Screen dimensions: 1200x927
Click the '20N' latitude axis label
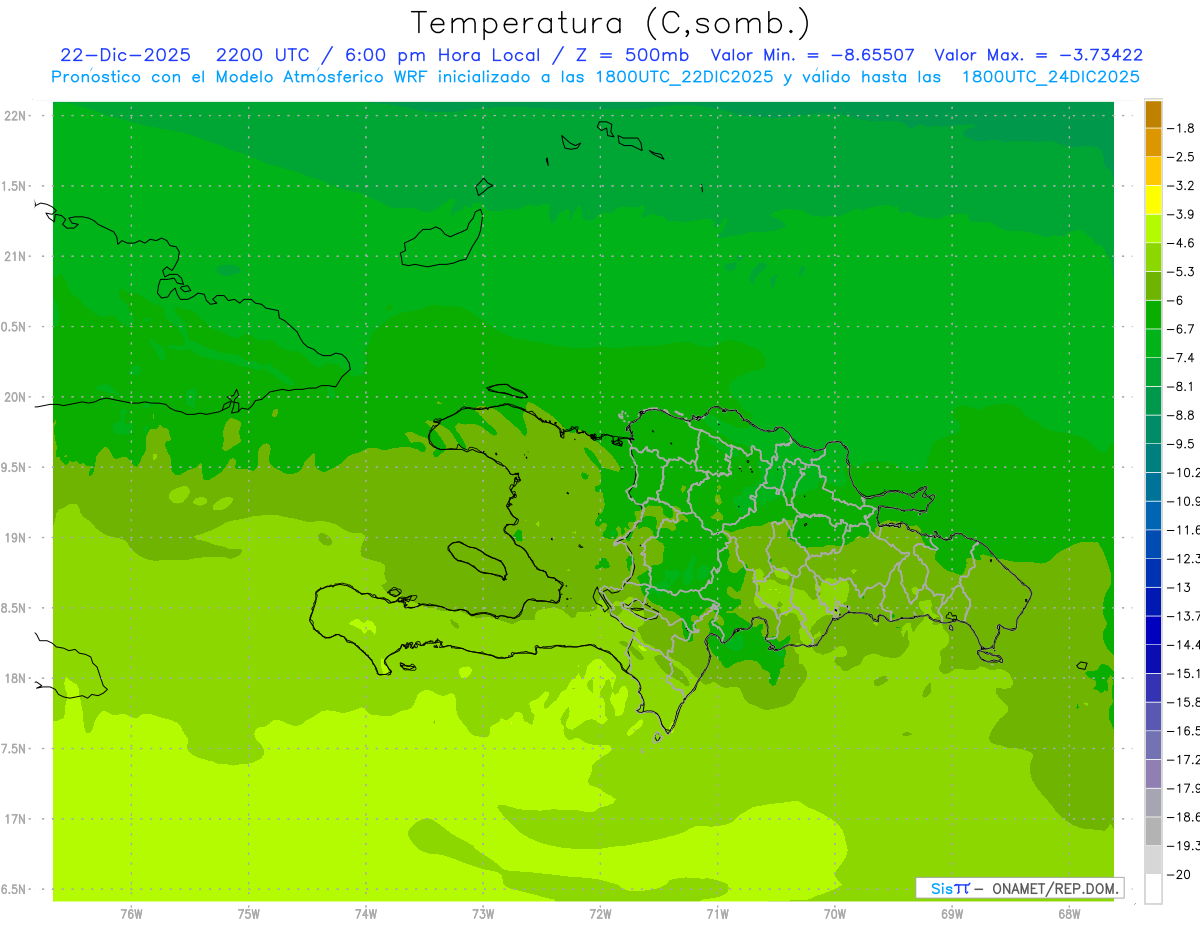15,397
